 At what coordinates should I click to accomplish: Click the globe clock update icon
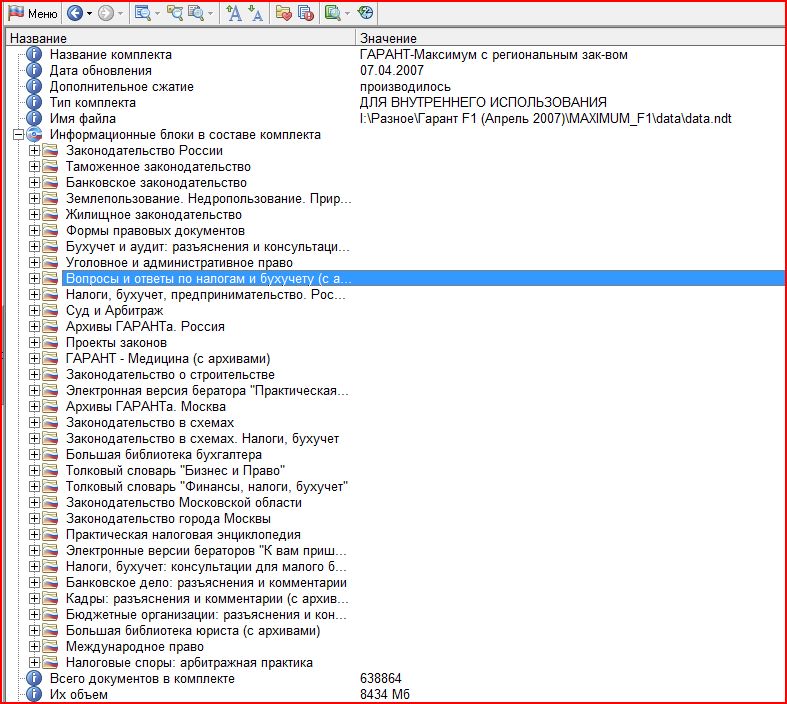click(365, 14)
